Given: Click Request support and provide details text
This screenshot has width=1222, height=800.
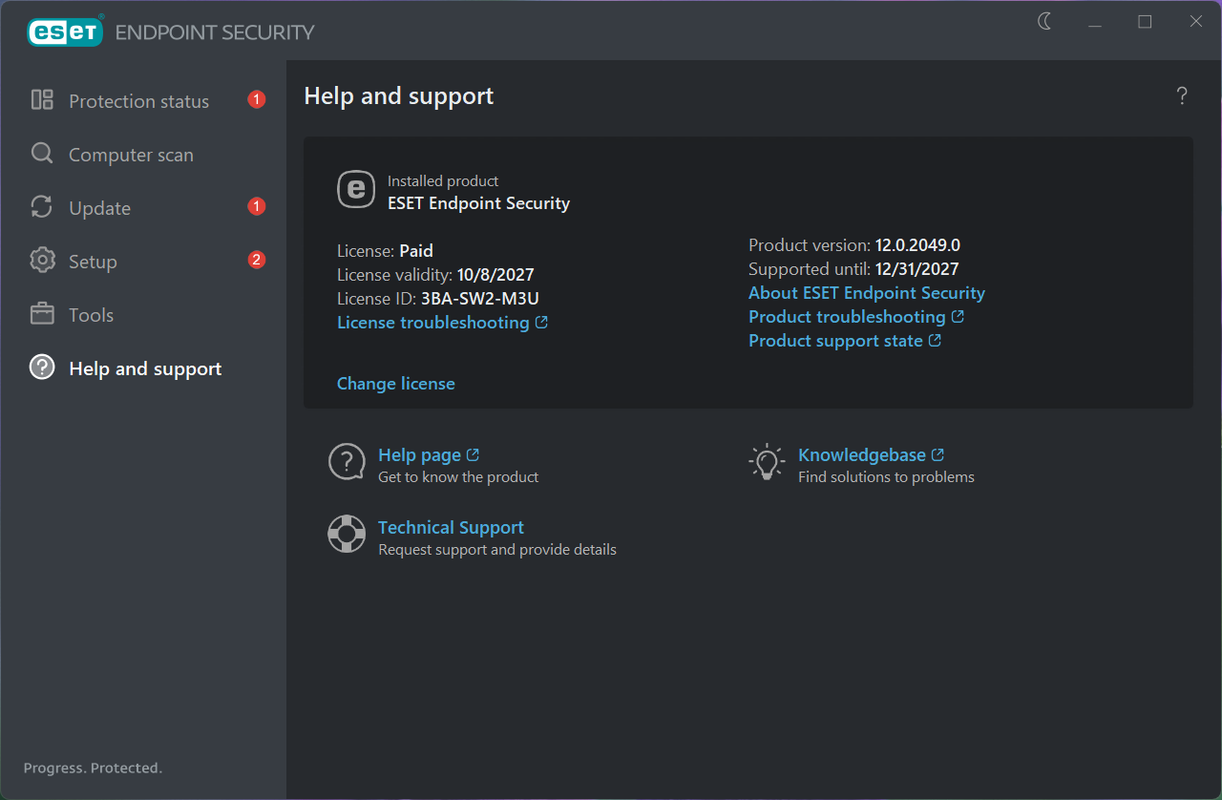Looking at the screenshot, I should pos(497,549).
